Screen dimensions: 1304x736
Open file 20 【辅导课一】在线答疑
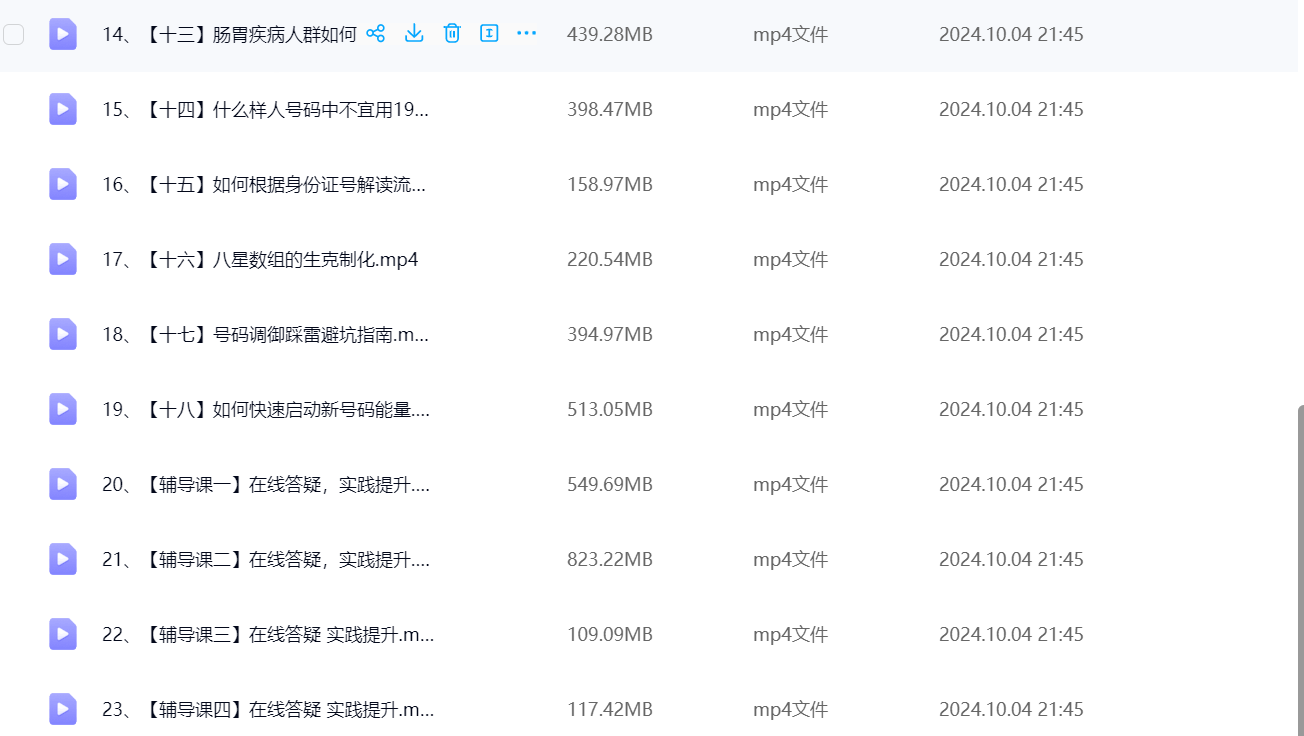[265, 484]
